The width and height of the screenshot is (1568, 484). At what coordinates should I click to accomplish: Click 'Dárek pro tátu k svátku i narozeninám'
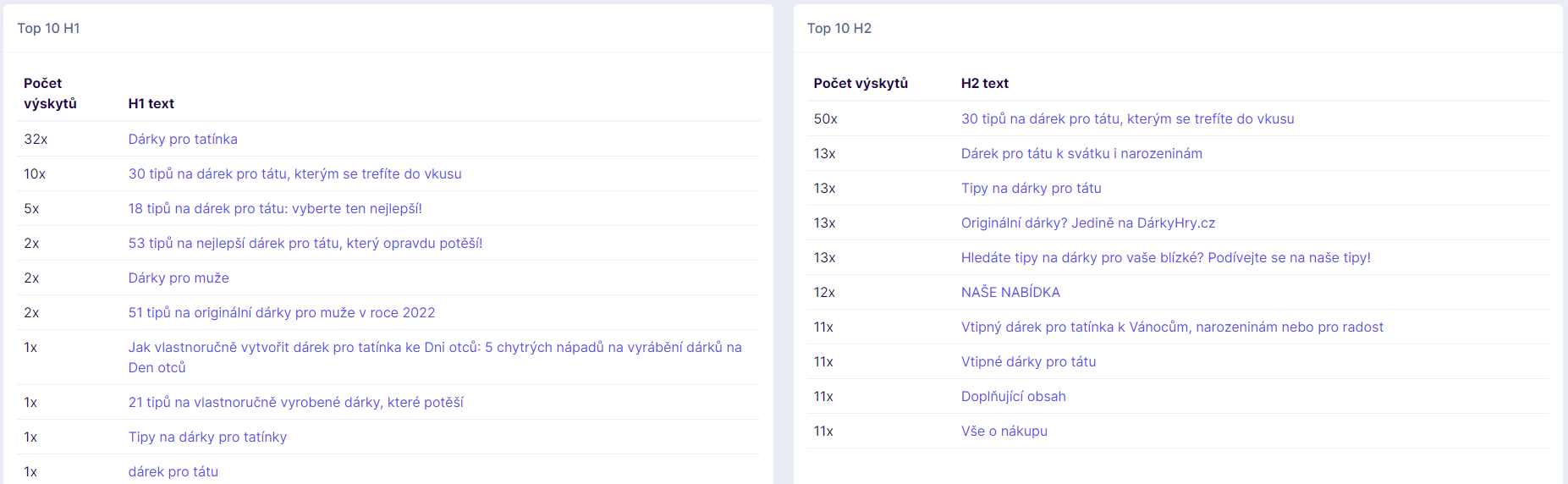(1081, 153)
